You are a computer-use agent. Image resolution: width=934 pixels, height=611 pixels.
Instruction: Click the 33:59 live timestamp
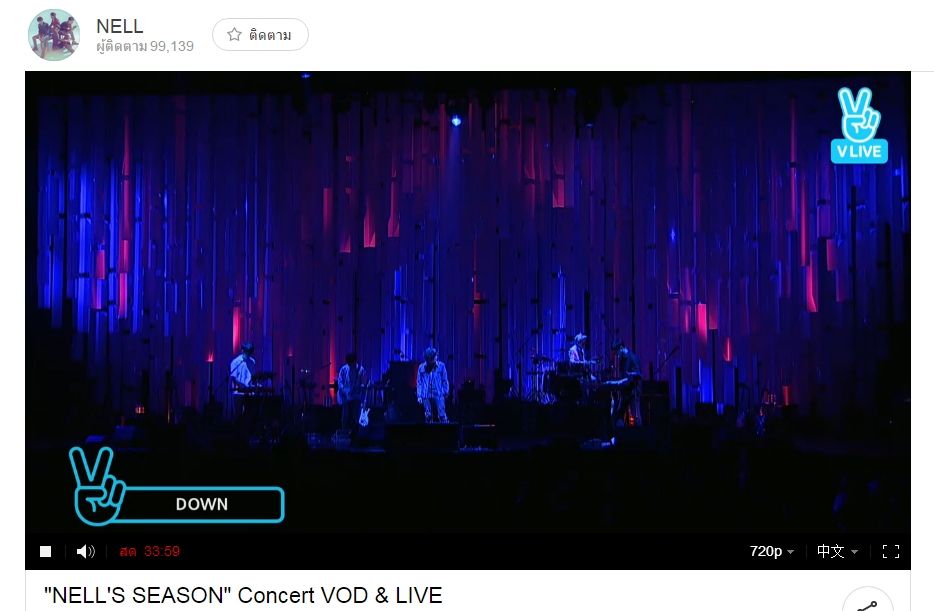162,551
